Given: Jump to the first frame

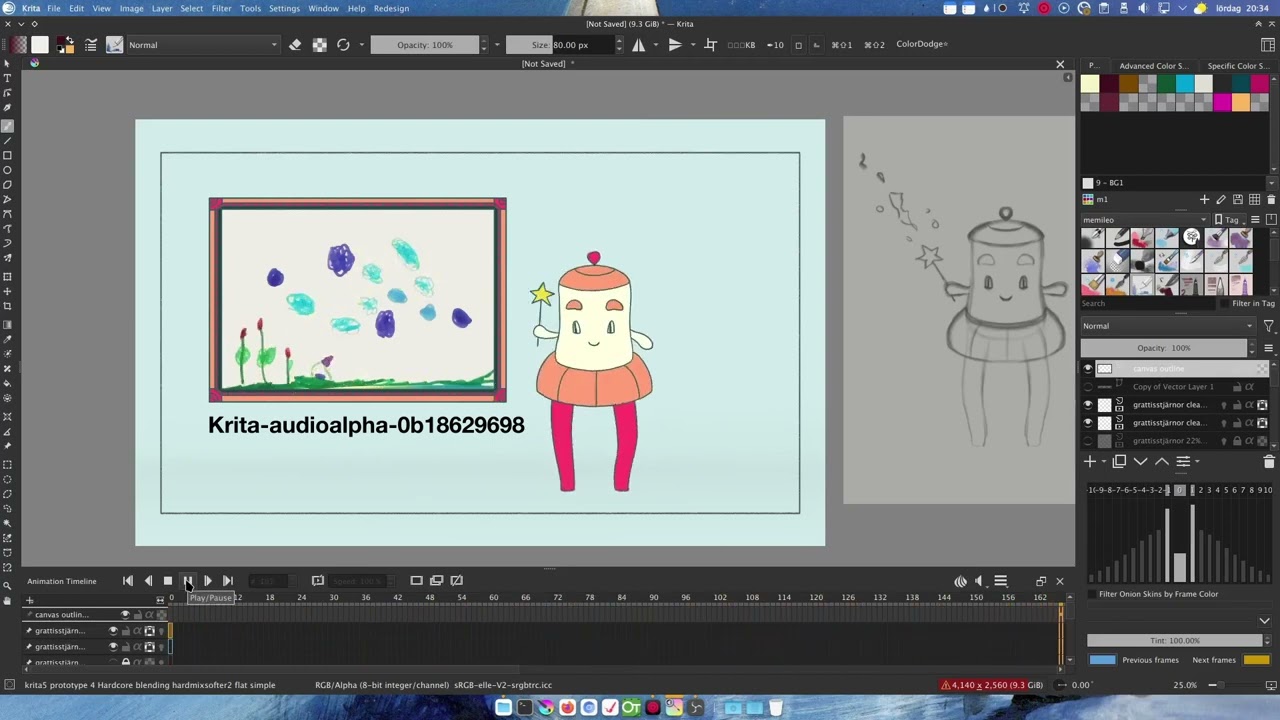Looking at the screenshot, I should (127, 581).
